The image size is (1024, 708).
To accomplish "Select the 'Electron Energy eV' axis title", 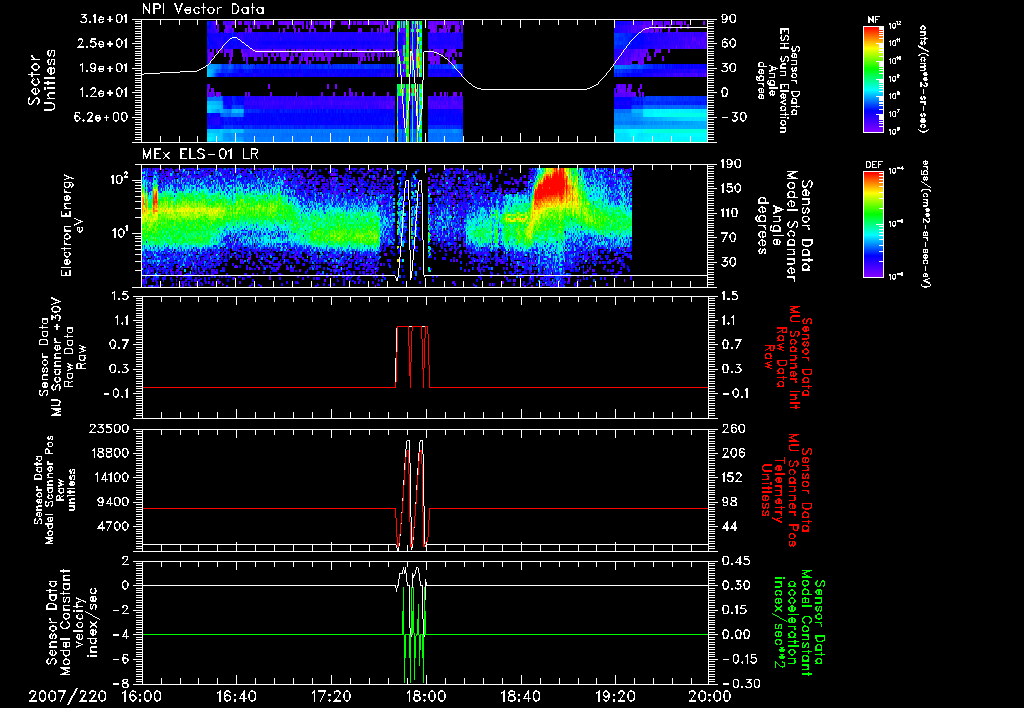I will 73,225.
